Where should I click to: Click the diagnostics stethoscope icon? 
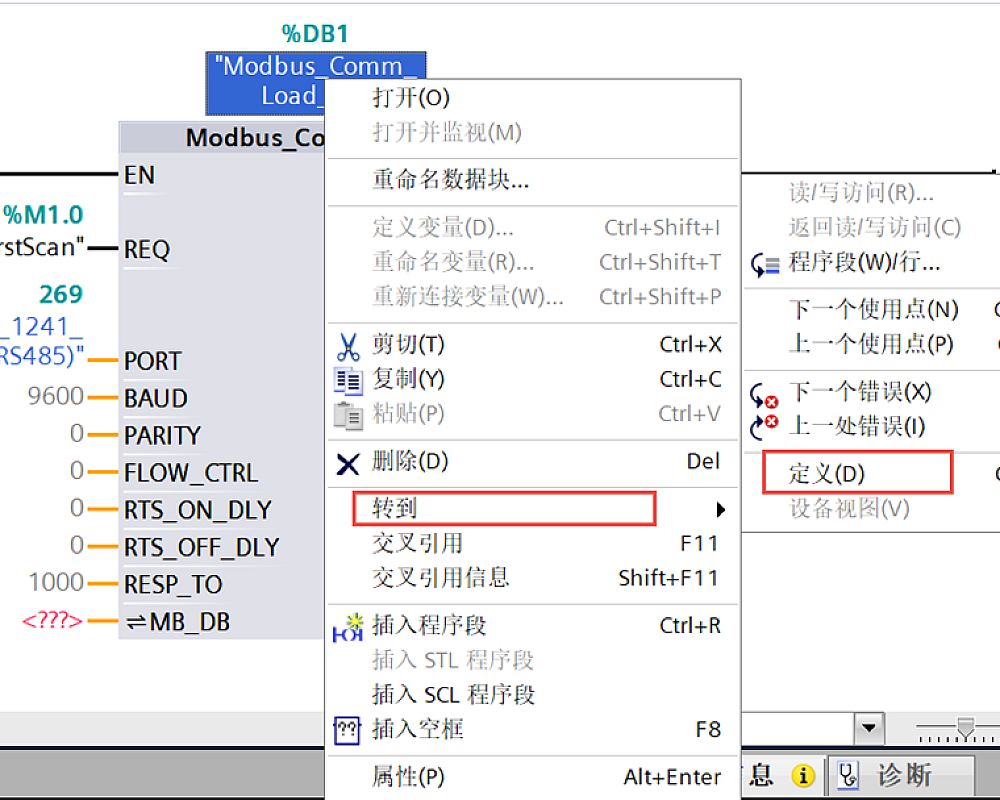click(x=848, y=775)
